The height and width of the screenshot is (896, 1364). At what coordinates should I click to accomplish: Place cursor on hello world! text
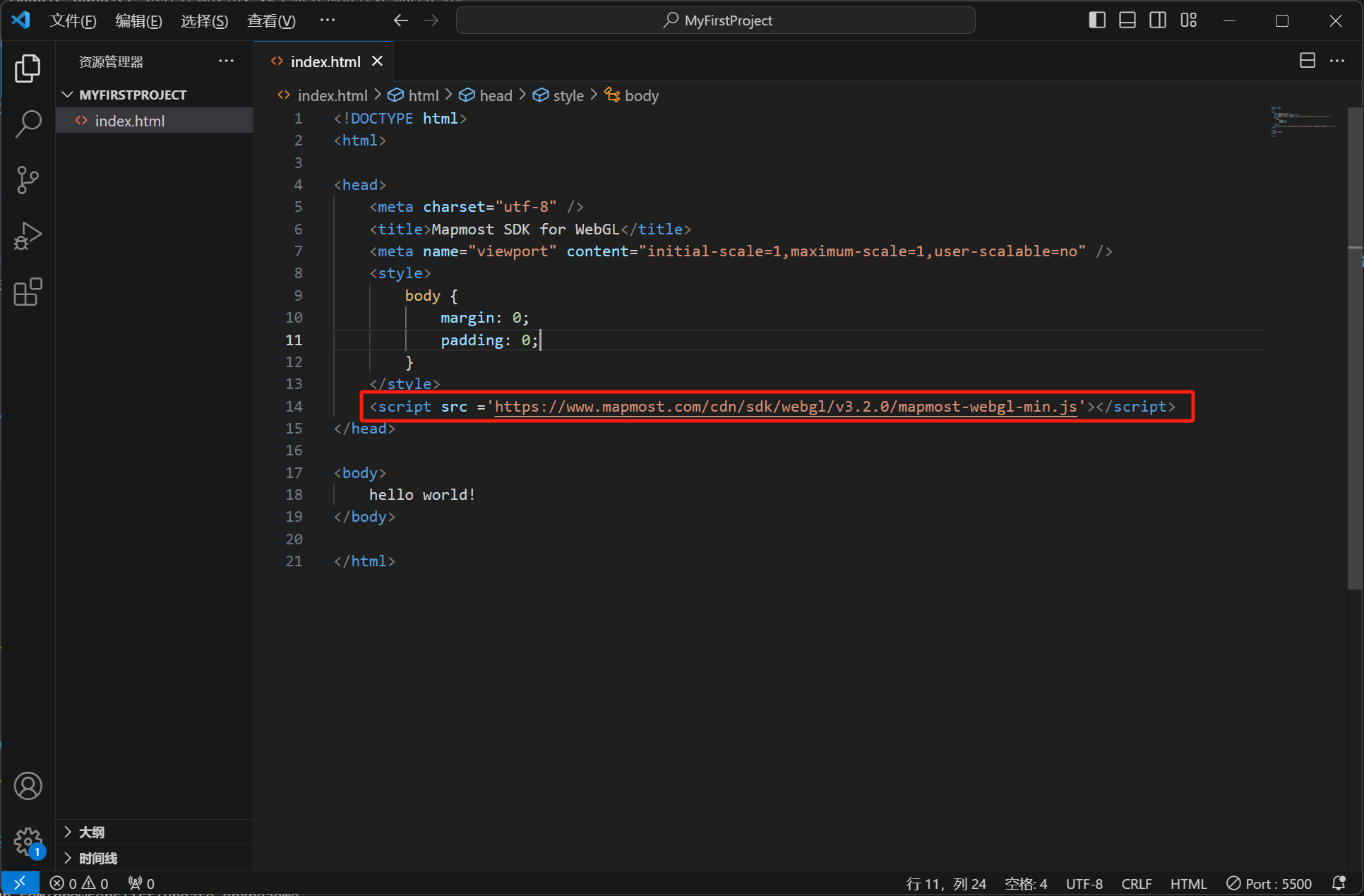[x=422, y=495]
